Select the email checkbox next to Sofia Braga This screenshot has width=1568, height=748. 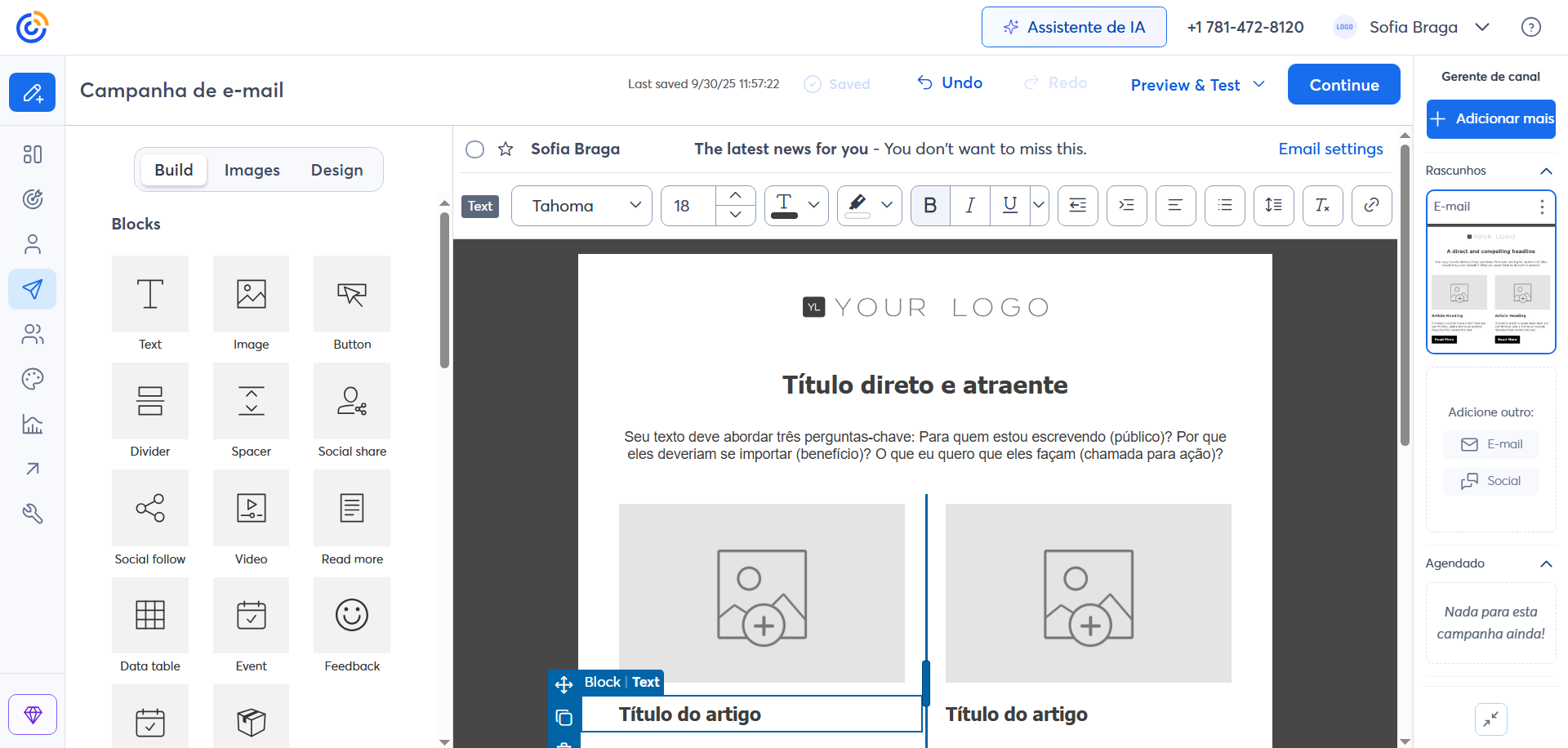[474, 149]
